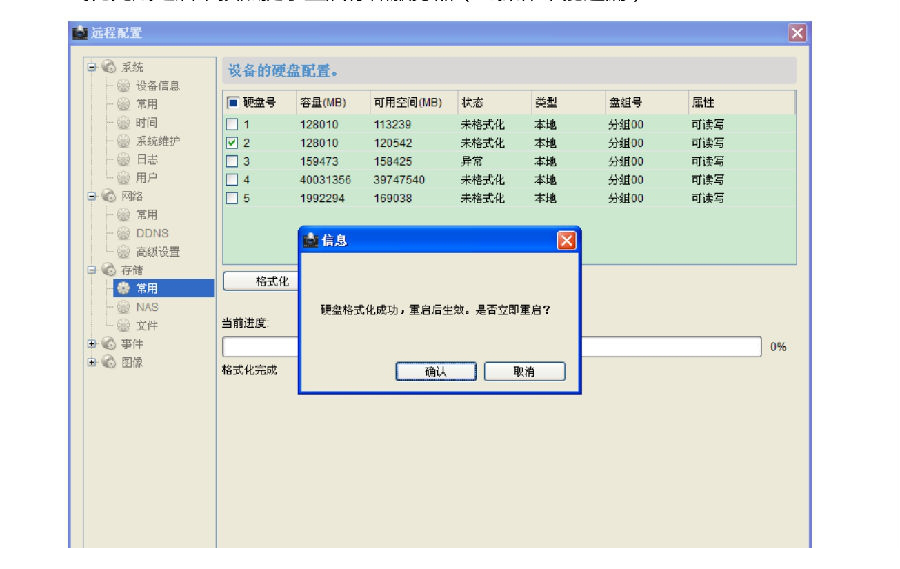Check the box for disk 1
Viewport: 900px width, 569px height.
coord(232,124)
